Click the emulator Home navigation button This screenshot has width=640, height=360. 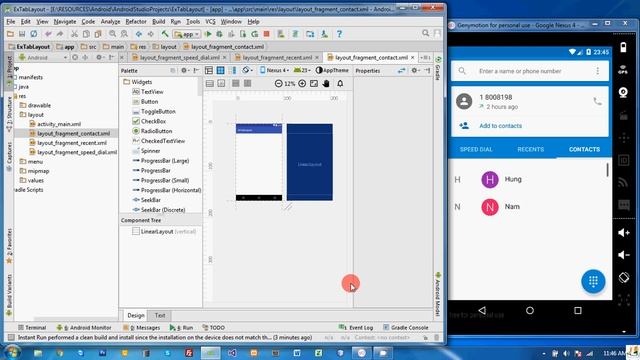530,311
